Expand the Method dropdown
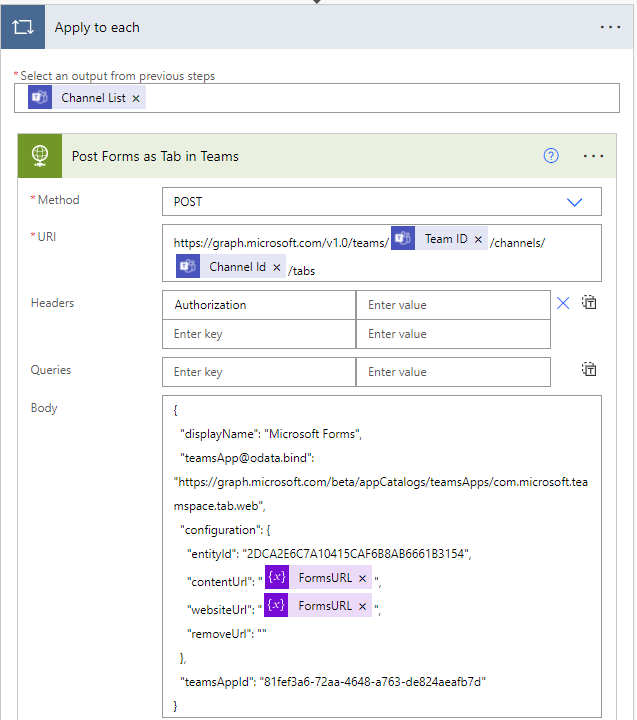 (x=575, y=202)
